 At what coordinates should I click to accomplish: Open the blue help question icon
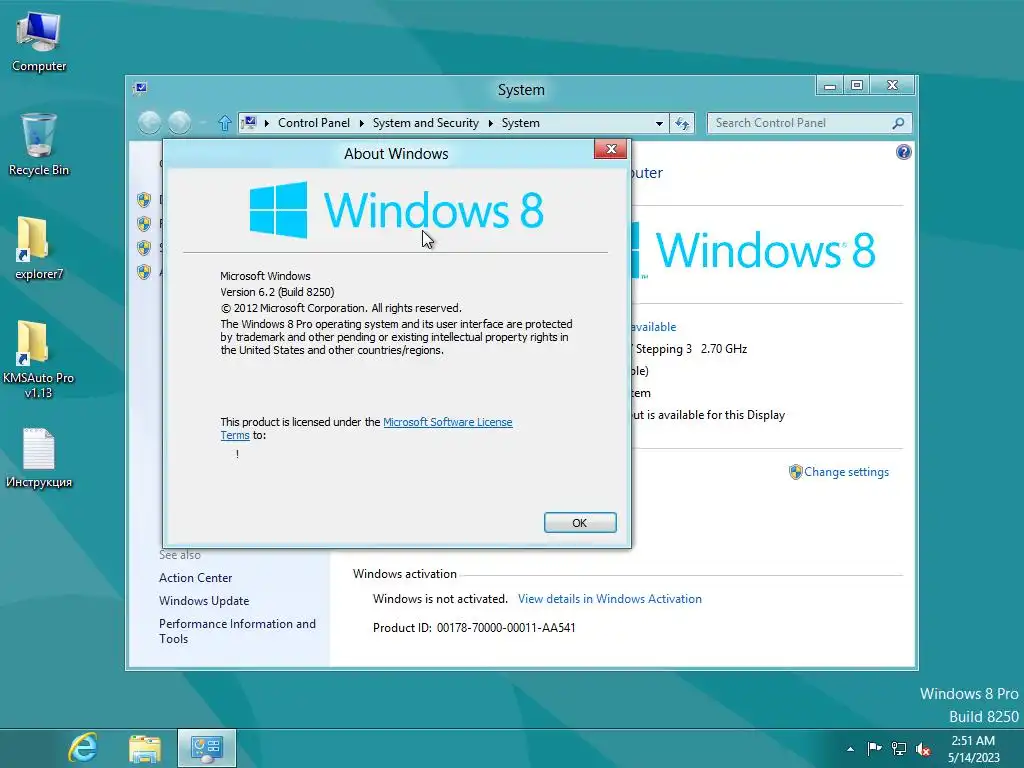(903, 152)
